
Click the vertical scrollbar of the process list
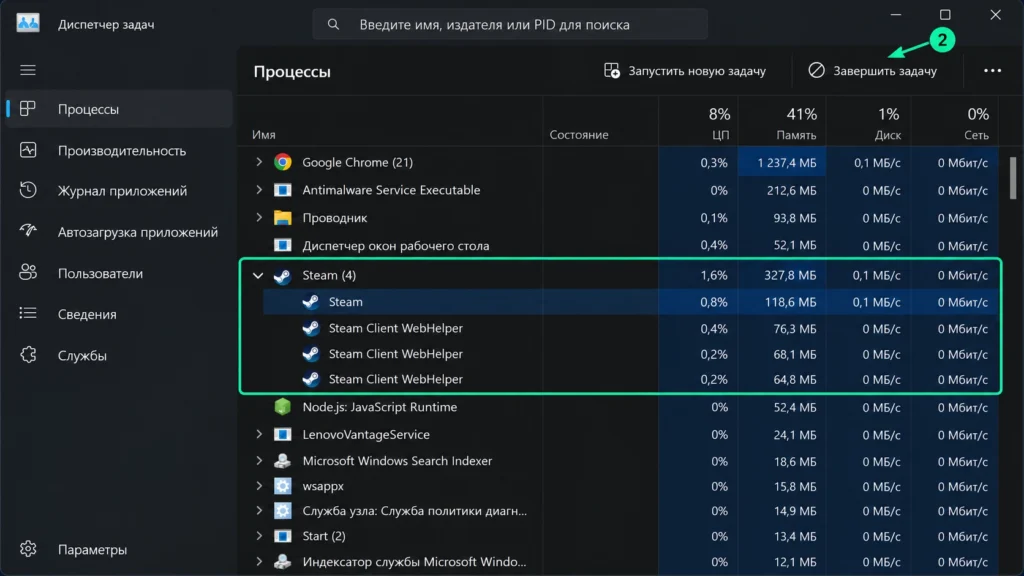[x=1013, y=178]
